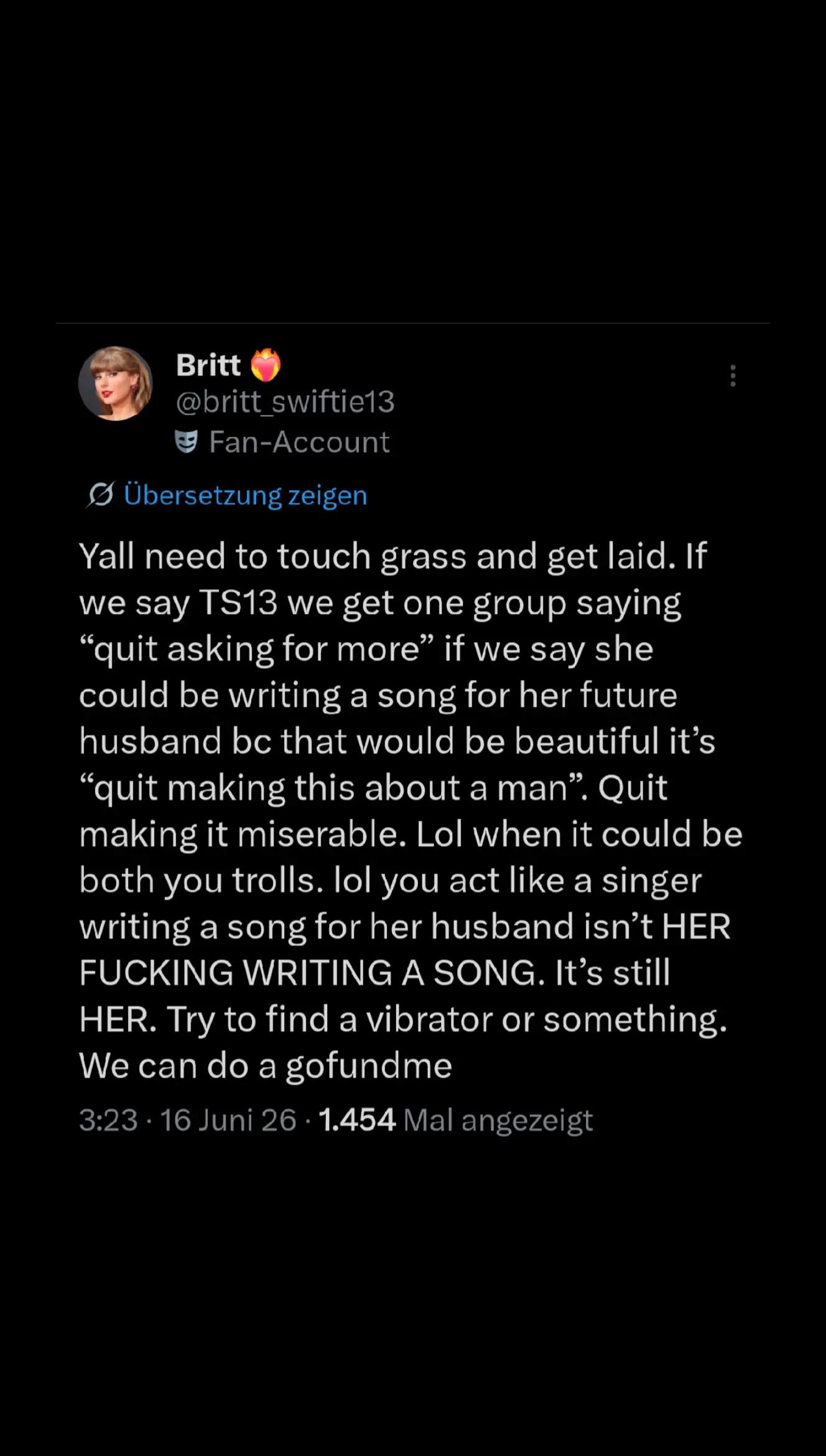The height and width of the screenshot is (1456, 826).
Task: Click the 16 Juni 26 post date
Action: [228, 1120]
